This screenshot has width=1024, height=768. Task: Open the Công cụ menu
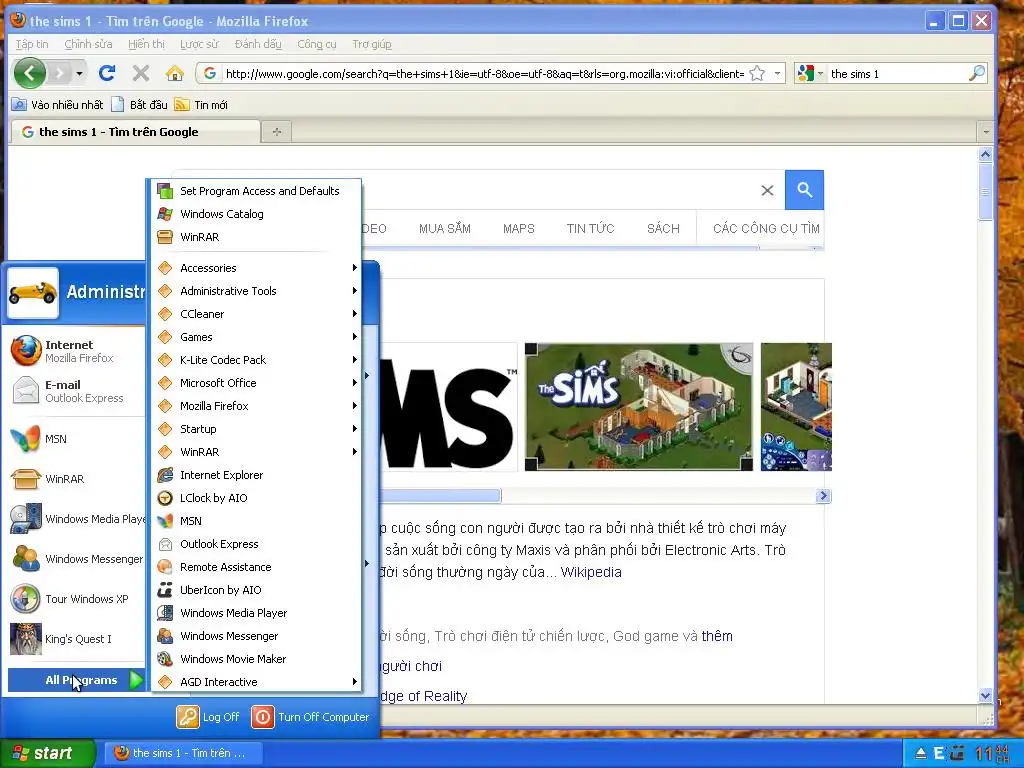pyautogui.click(x=317, y=44)
